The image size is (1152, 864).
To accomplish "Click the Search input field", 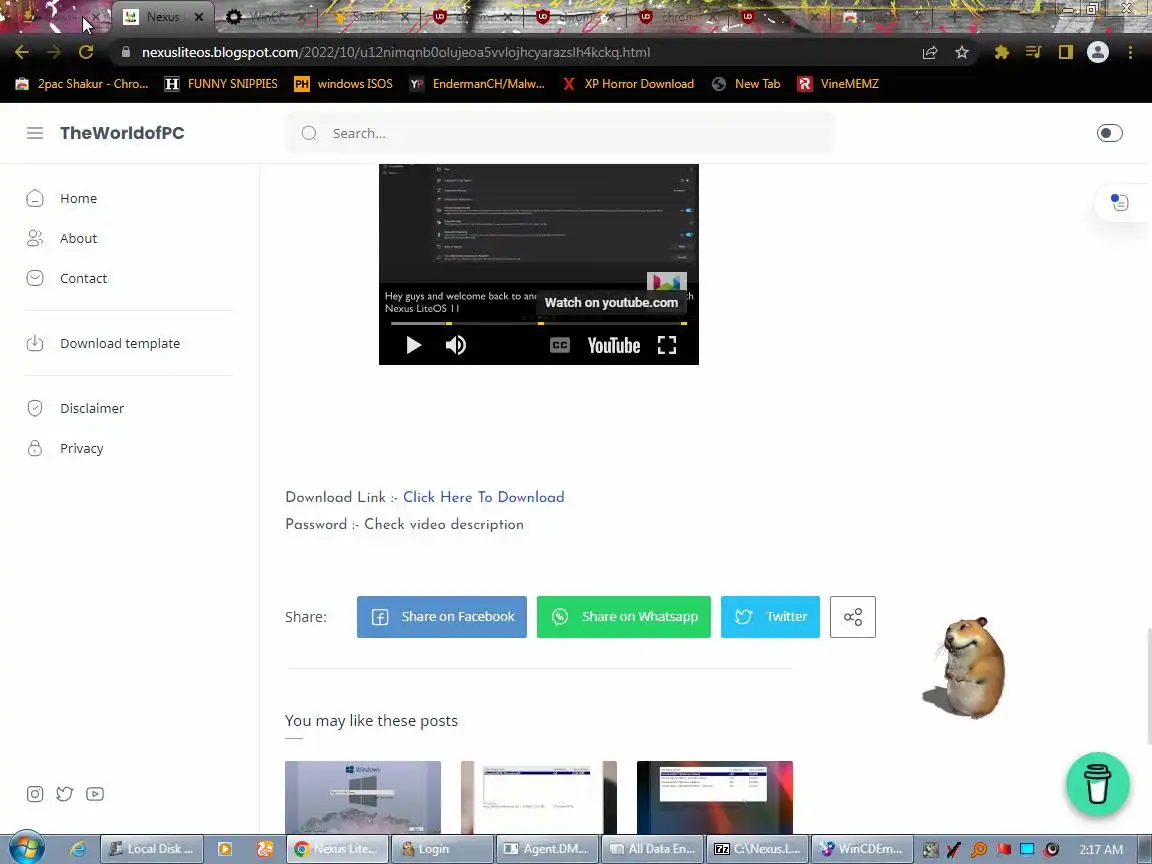I will (x=560, y=133).
